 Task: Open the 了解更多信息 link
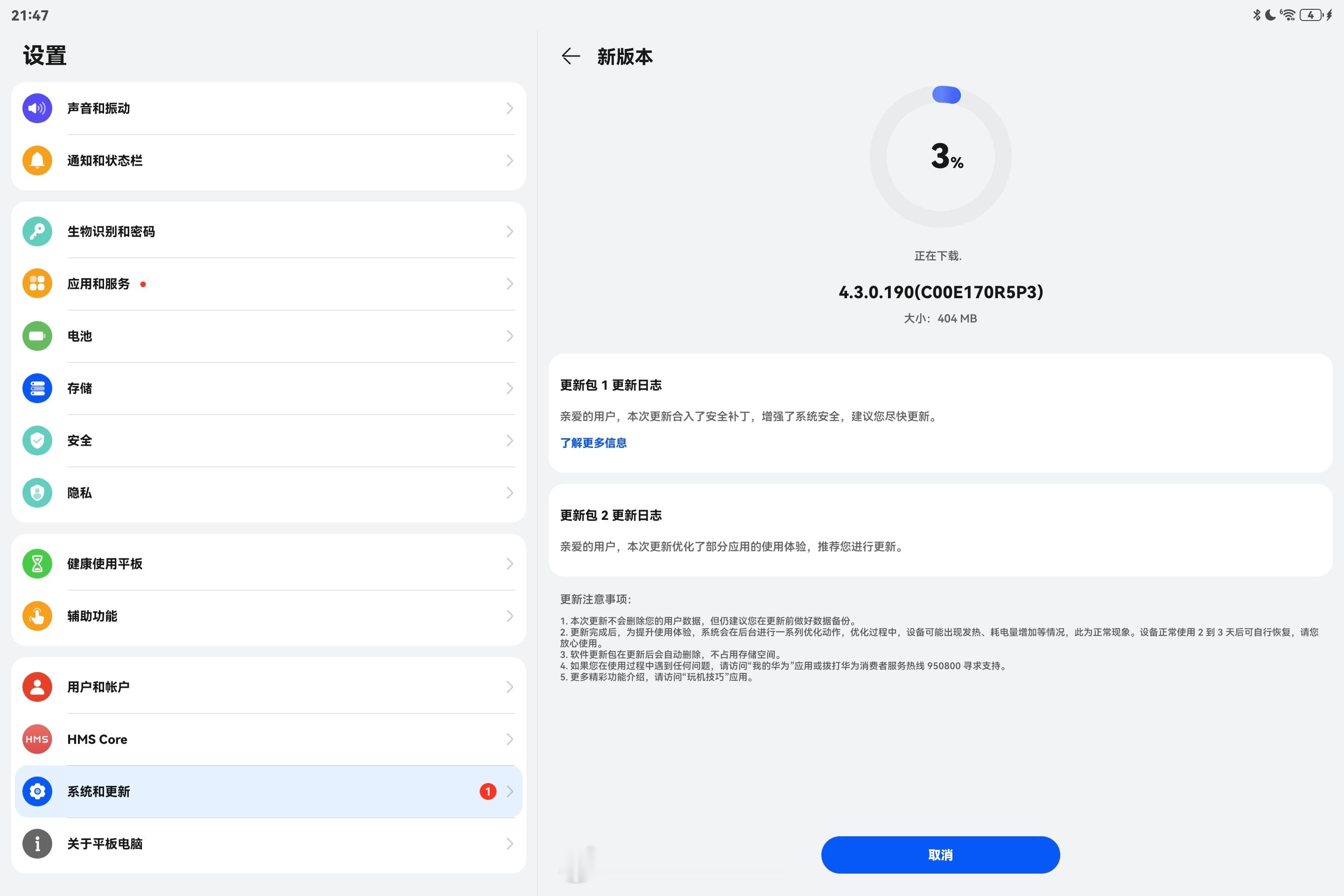pos(593,443)
